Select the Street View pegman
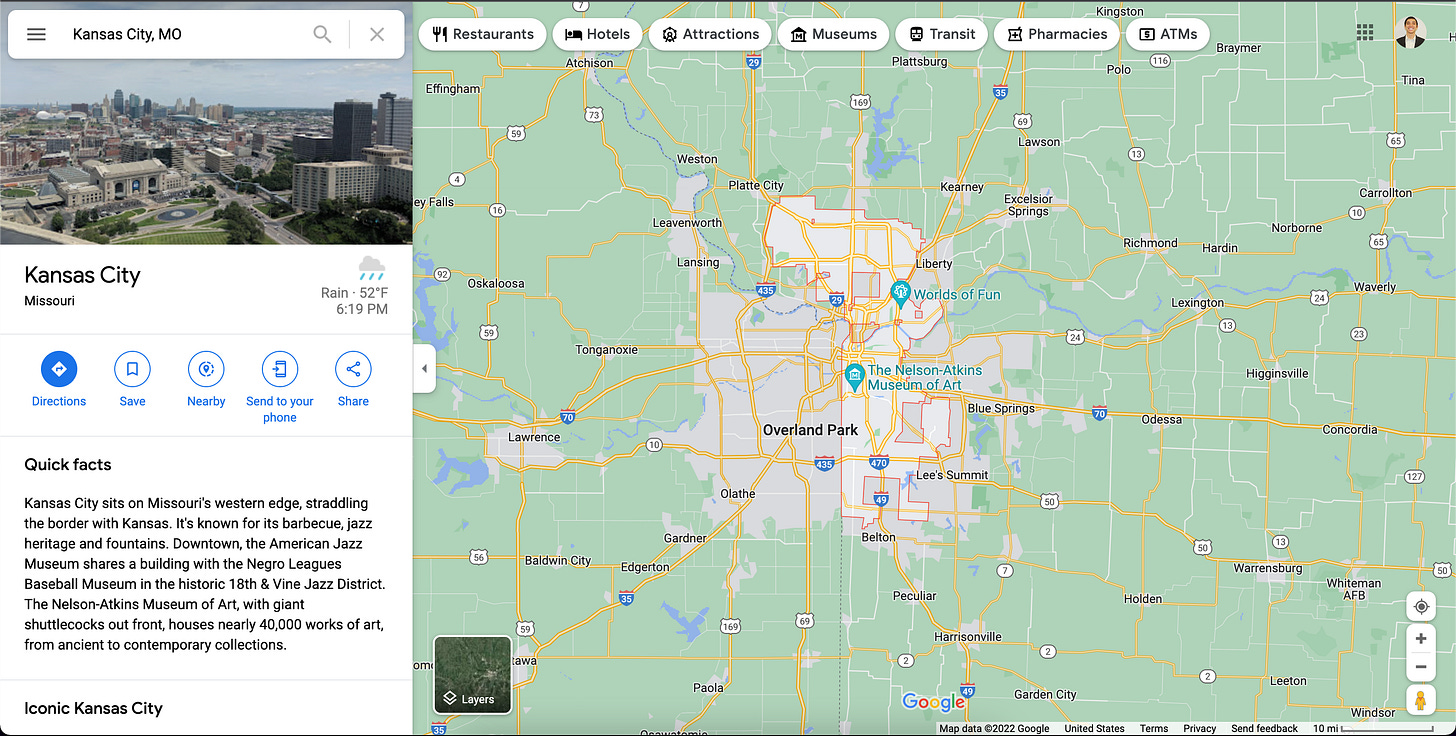Viewport: 1456px width, 736px height. pos(1420,700)
